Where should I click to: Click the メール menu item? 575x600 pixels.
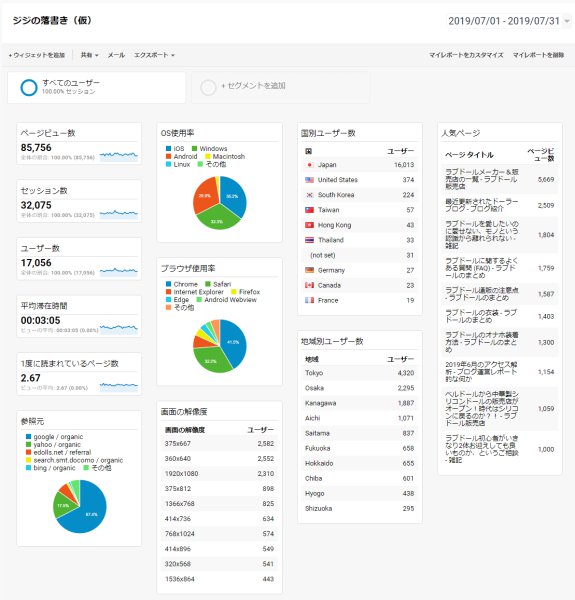116,55
